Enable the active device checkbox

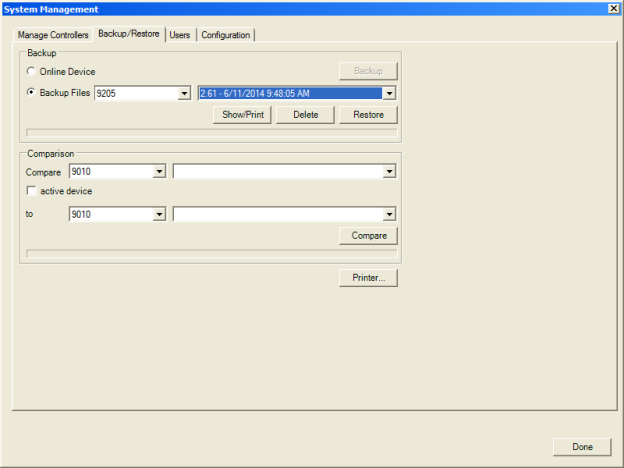click(32, 191)
